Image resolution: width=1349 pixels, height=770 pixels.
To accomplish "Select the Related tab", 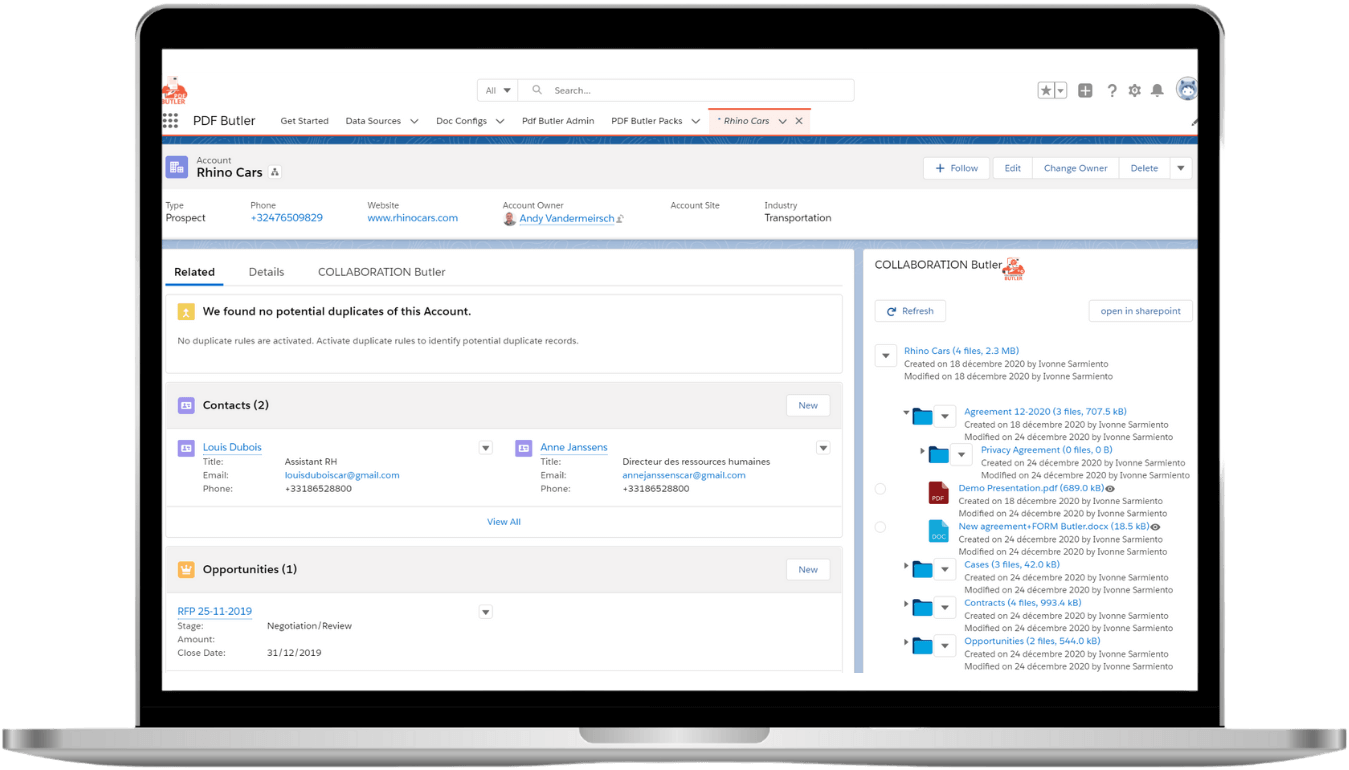I will pos(194,272).
